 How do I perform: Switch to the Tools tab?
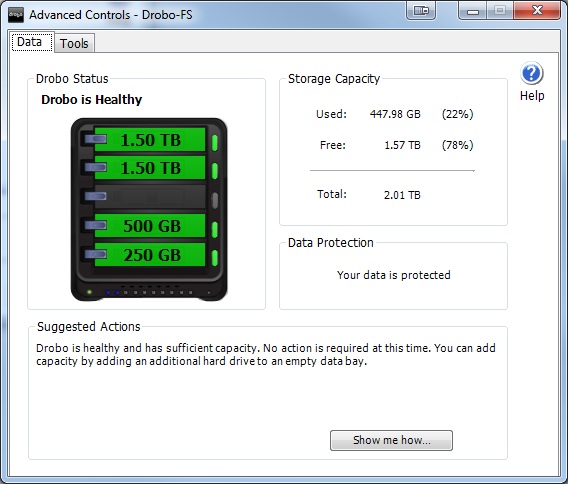tap(74, 43)
